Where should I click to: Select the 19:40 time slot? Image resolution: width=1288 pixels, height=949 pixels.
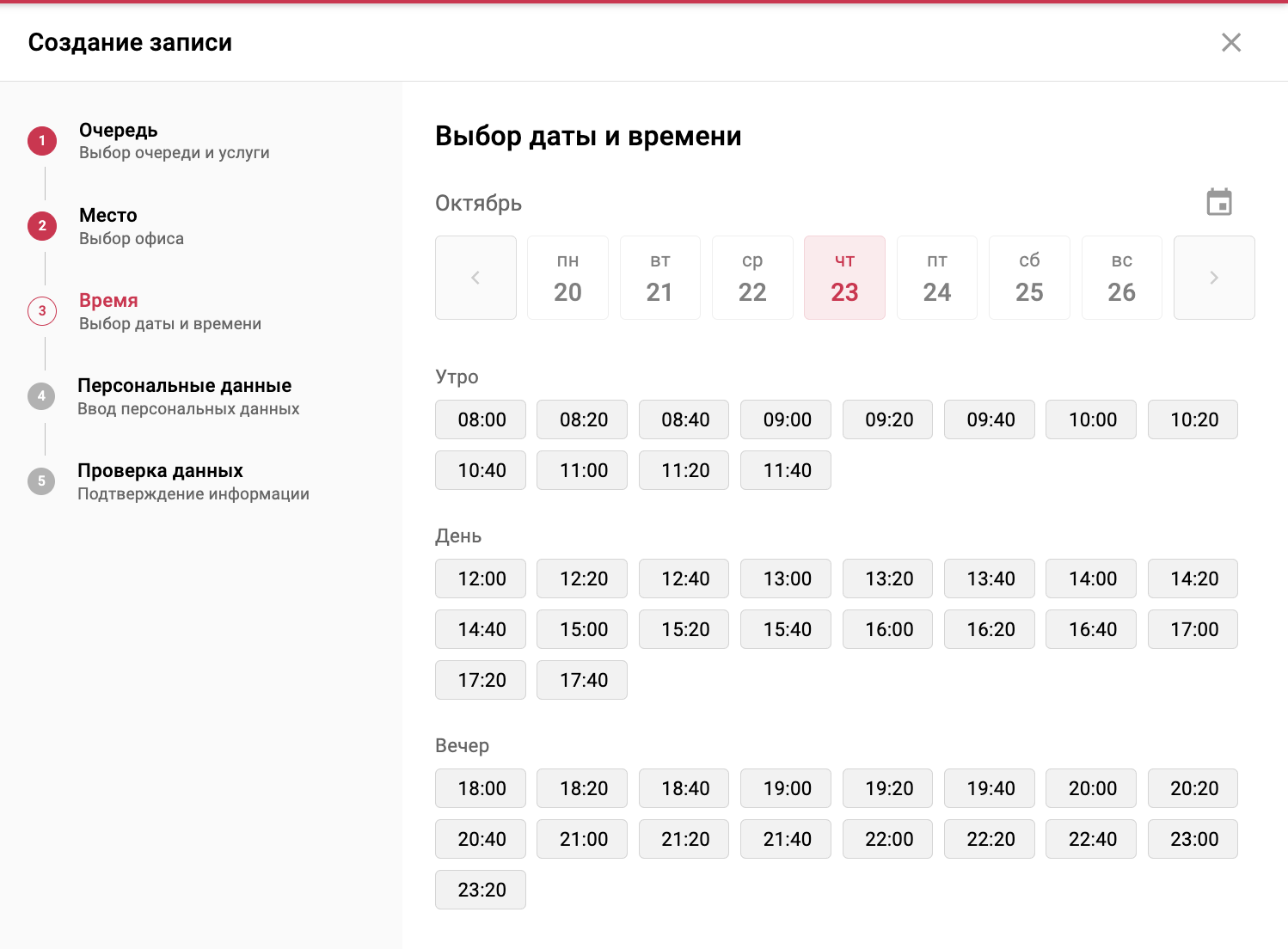990,788
